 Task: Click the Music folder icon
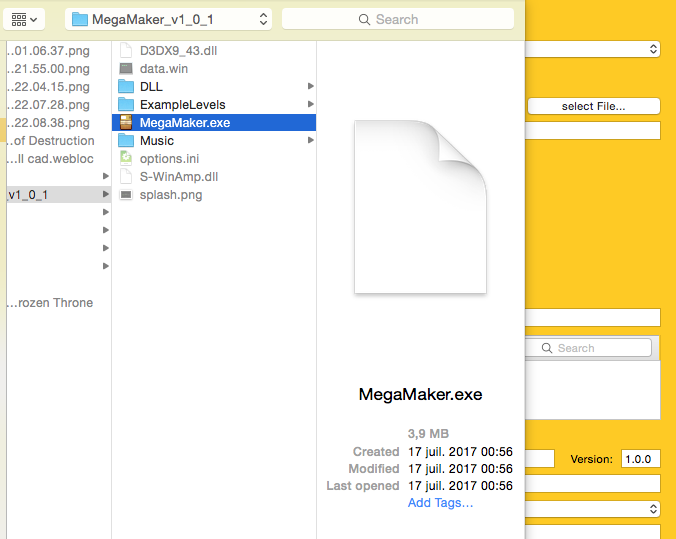(x=126, y=140)
